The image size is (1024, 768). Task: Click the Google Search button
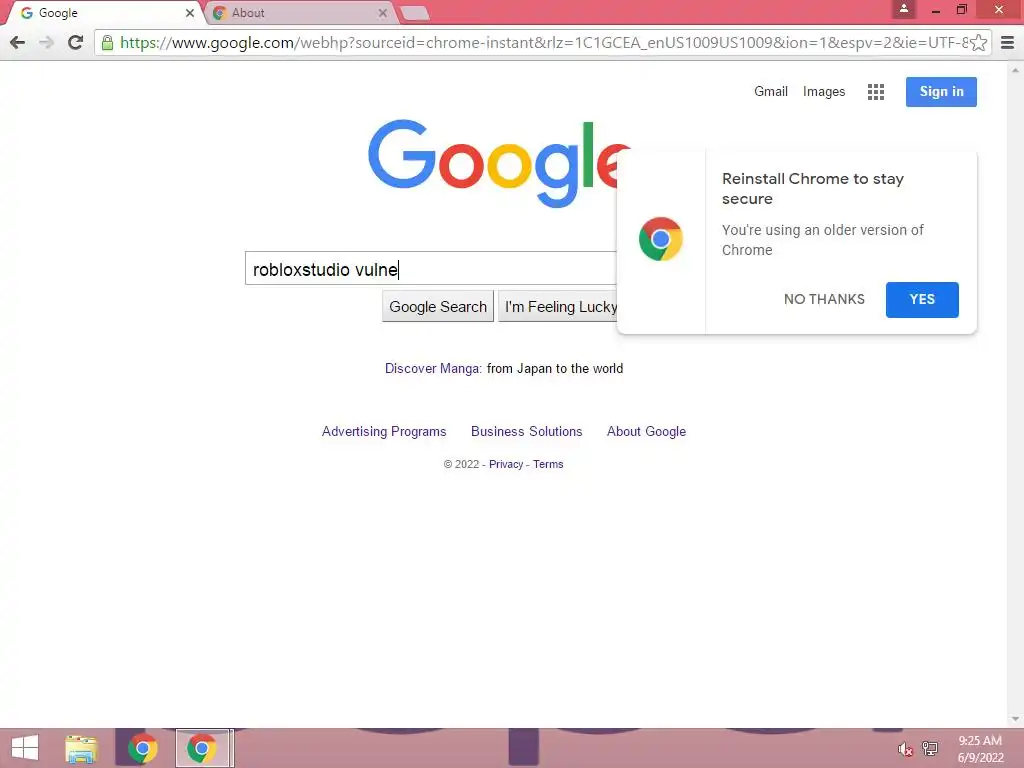coord(438,307)
